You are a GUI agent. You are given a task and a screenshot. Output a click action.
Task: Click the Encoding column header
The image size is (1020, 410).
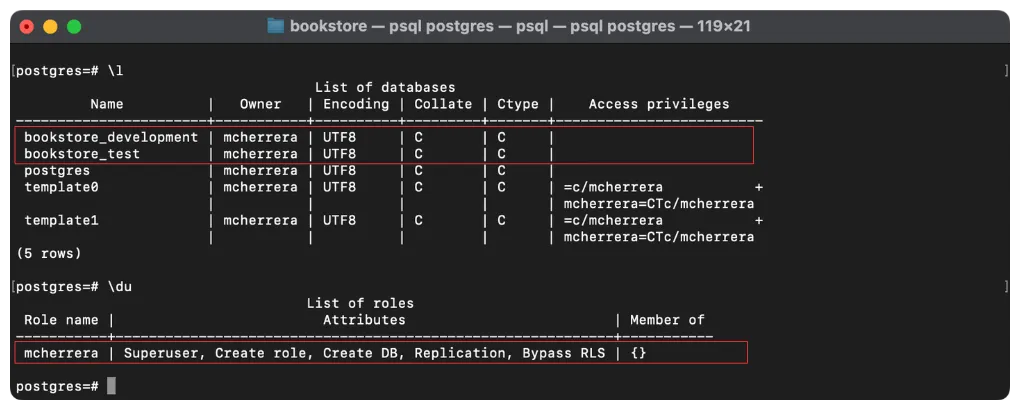(x=356, y=104)
